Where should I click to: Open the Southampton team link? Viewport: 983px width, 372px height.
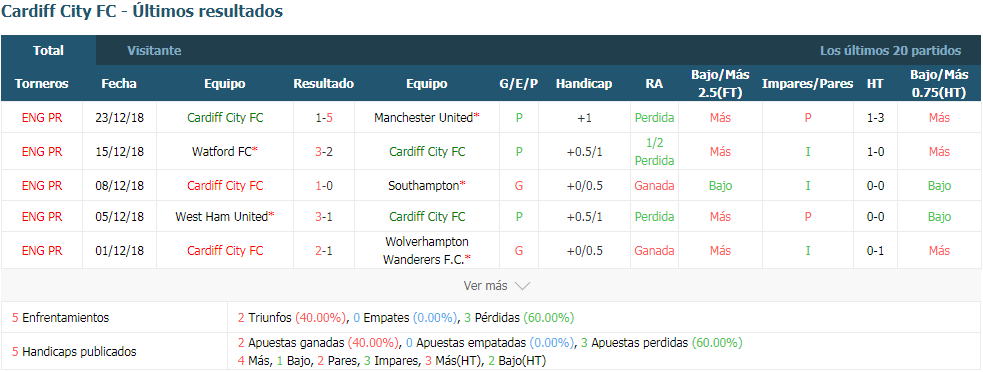[426, 186]
